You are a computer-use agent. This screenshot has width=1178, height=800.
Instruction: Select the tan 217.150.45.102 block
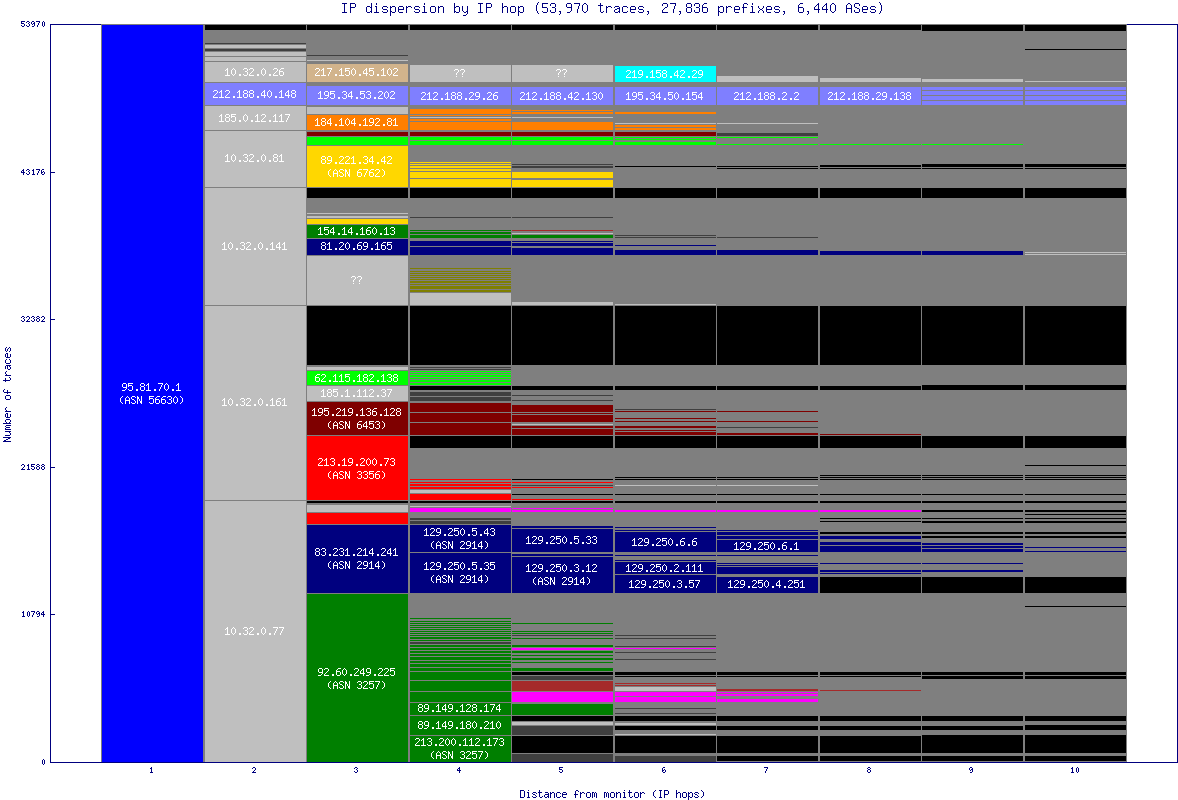[356, 72]
